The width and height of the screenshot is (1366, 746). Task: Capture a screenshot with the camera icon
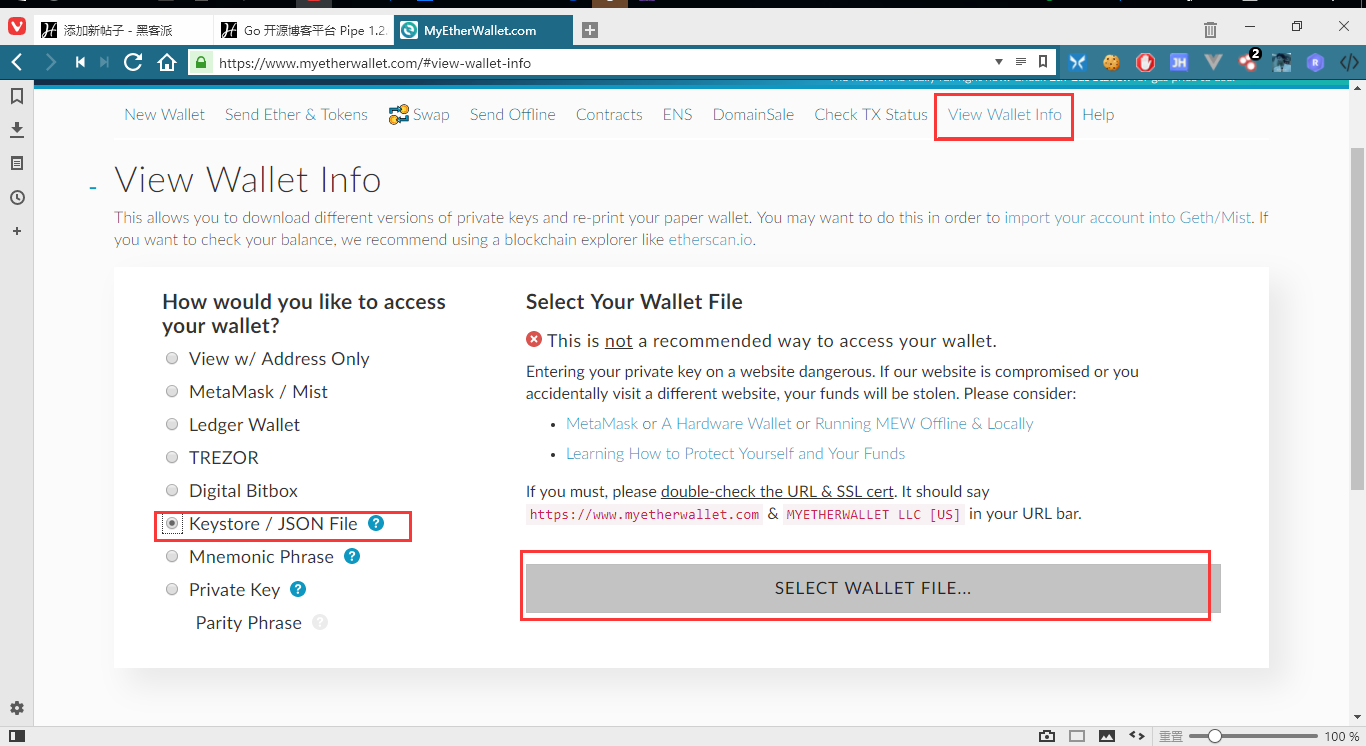point(1047,735)
